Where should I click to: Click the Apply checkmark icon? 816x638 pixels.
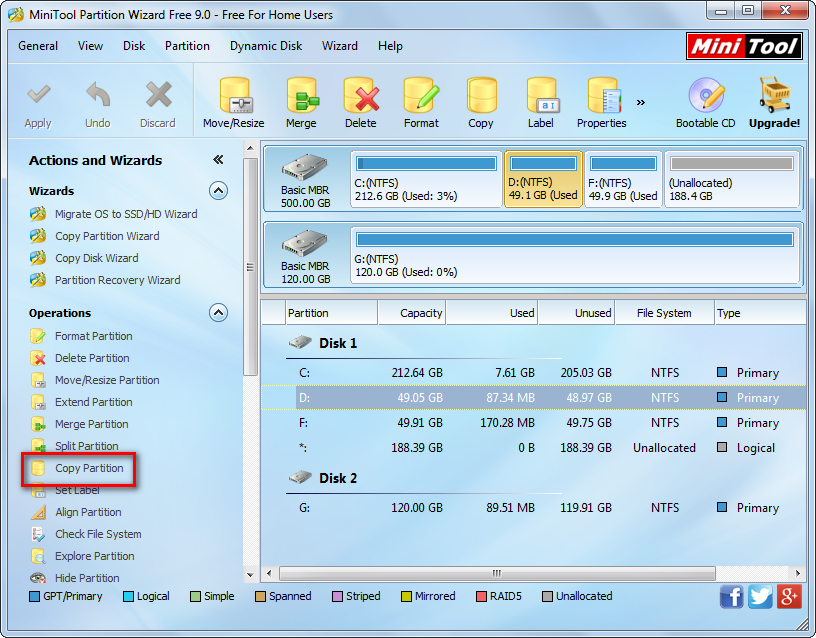(38, 95)
